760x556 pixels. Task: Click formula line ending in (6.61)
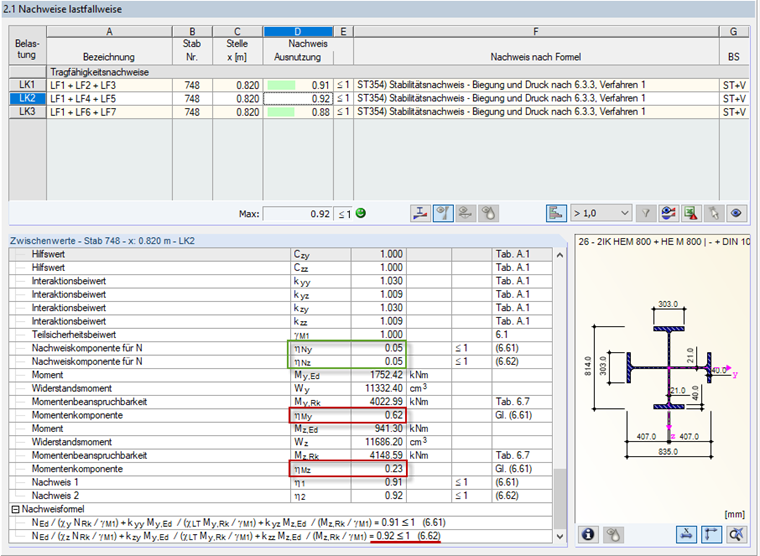coord(238,523)
